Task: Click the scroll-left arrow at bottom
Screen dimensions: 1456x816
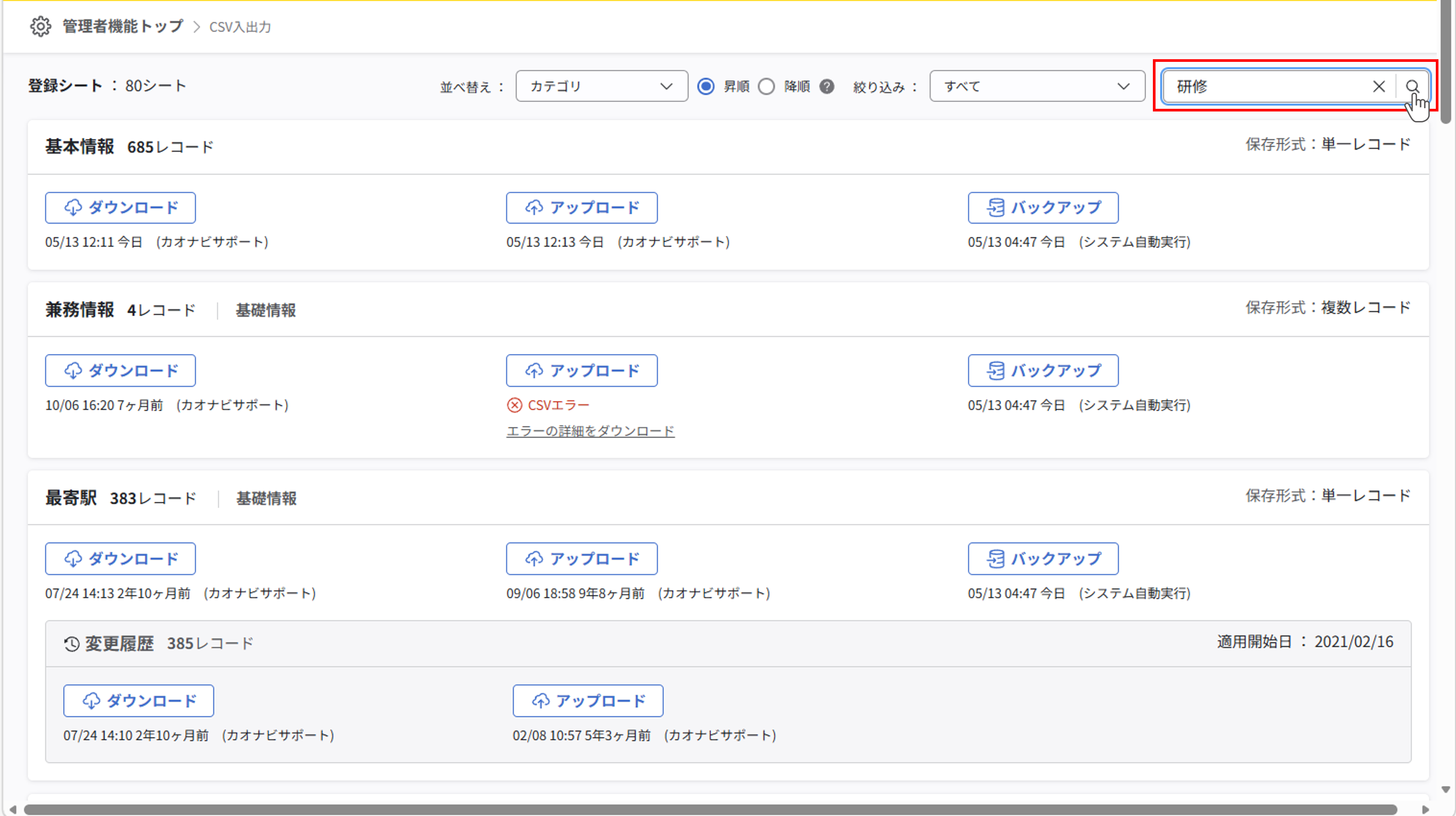Action: [x=13, y=810]
